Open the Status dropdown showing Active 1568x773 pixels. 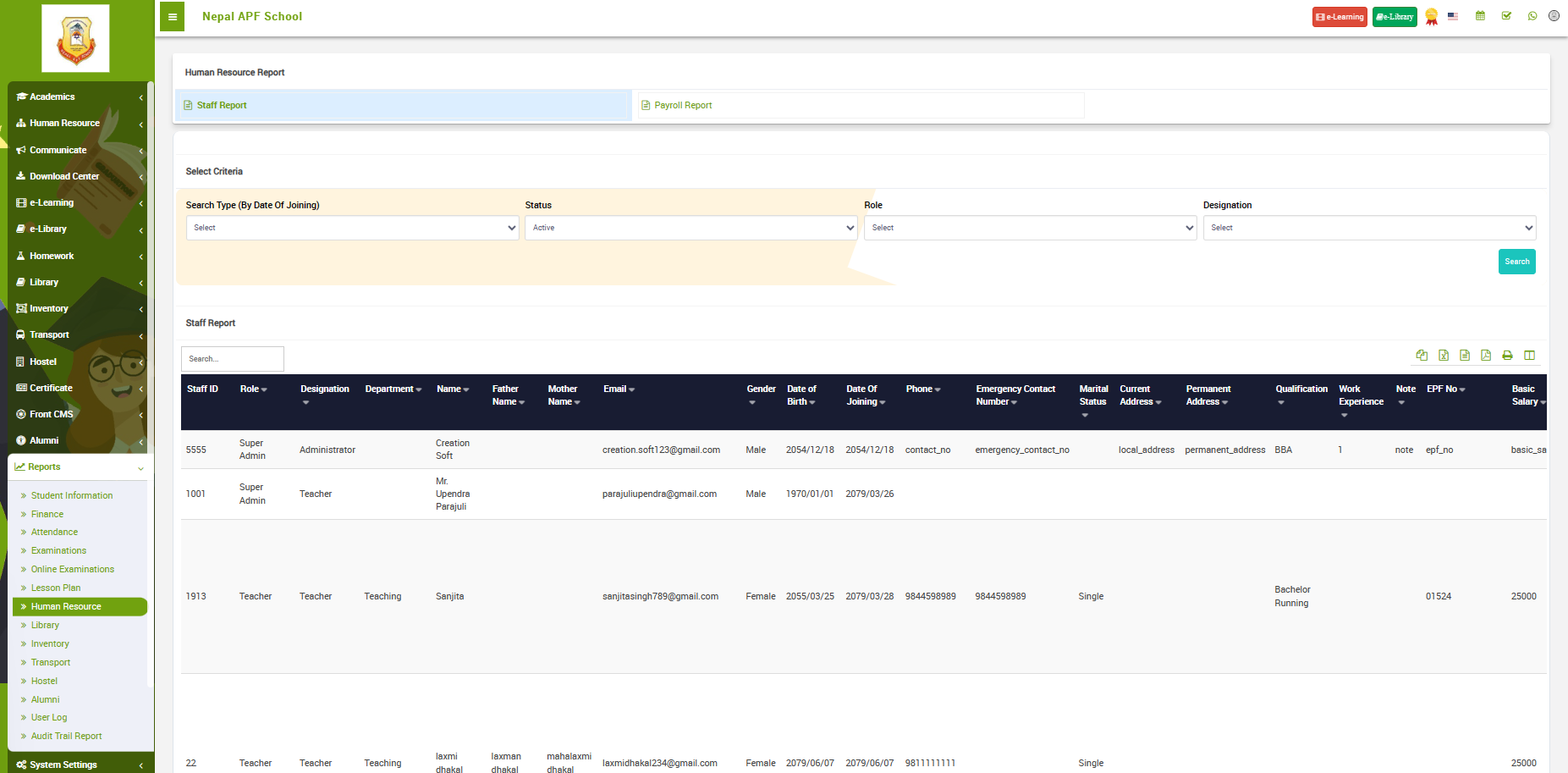point(690,228)
